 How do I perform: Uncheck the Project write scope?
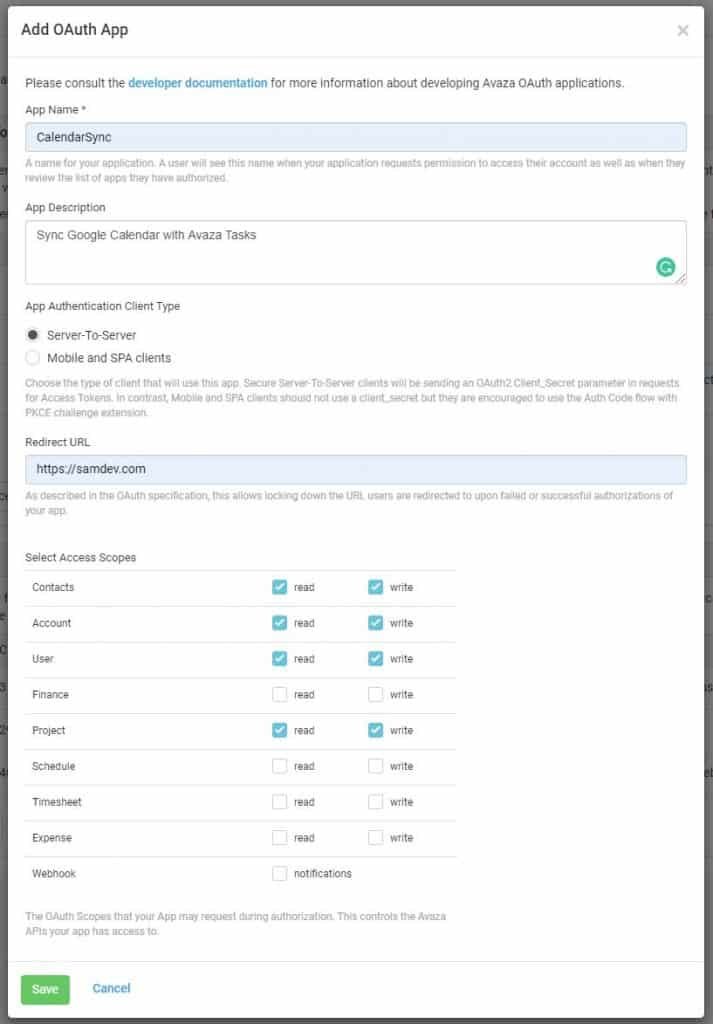(x=375, y=730)
